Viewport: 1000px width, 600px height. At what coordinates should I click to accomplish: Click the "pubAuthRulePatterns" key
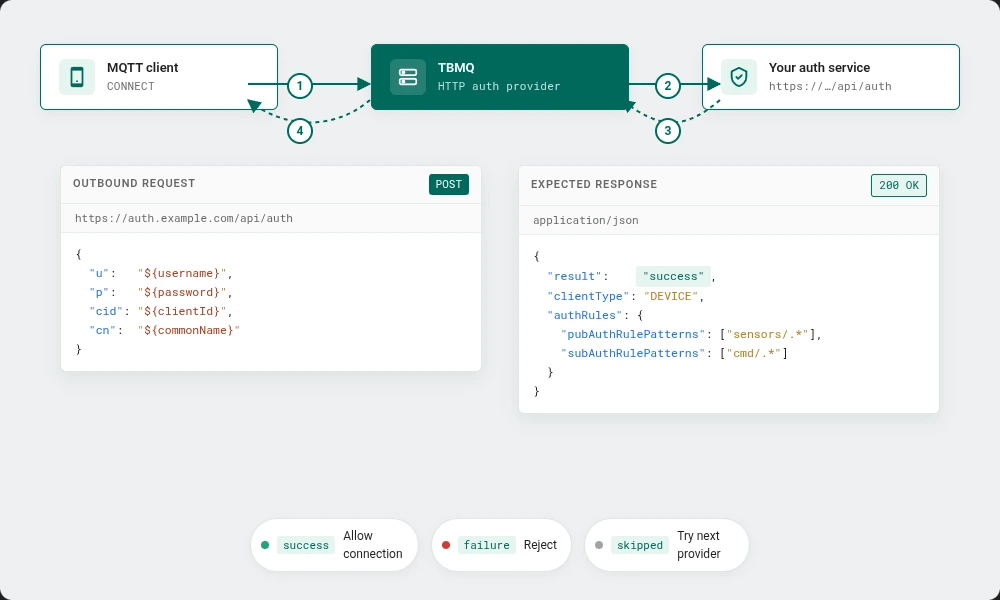pos(633,334)
